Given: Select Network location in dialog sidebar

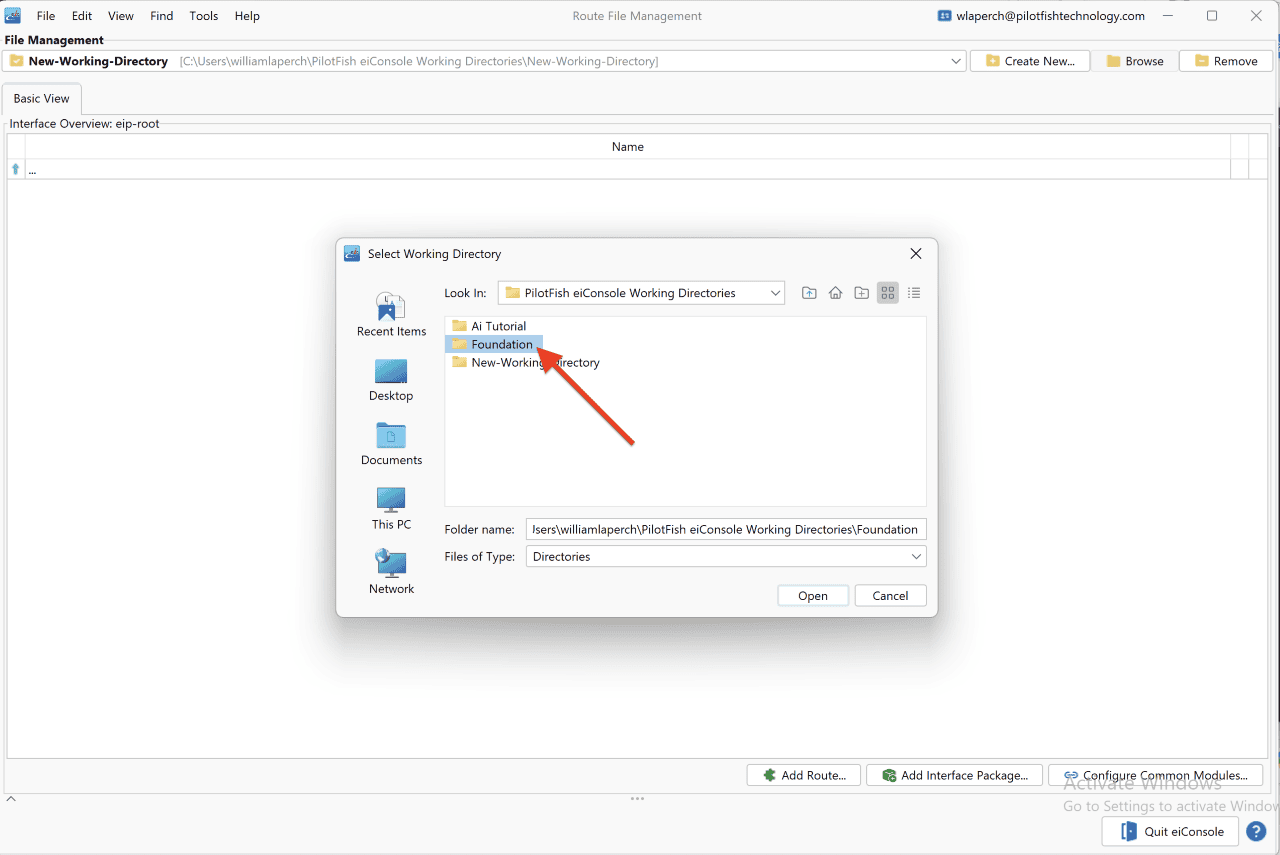Looking at the screenshot, I should click(x=391, y=572).
